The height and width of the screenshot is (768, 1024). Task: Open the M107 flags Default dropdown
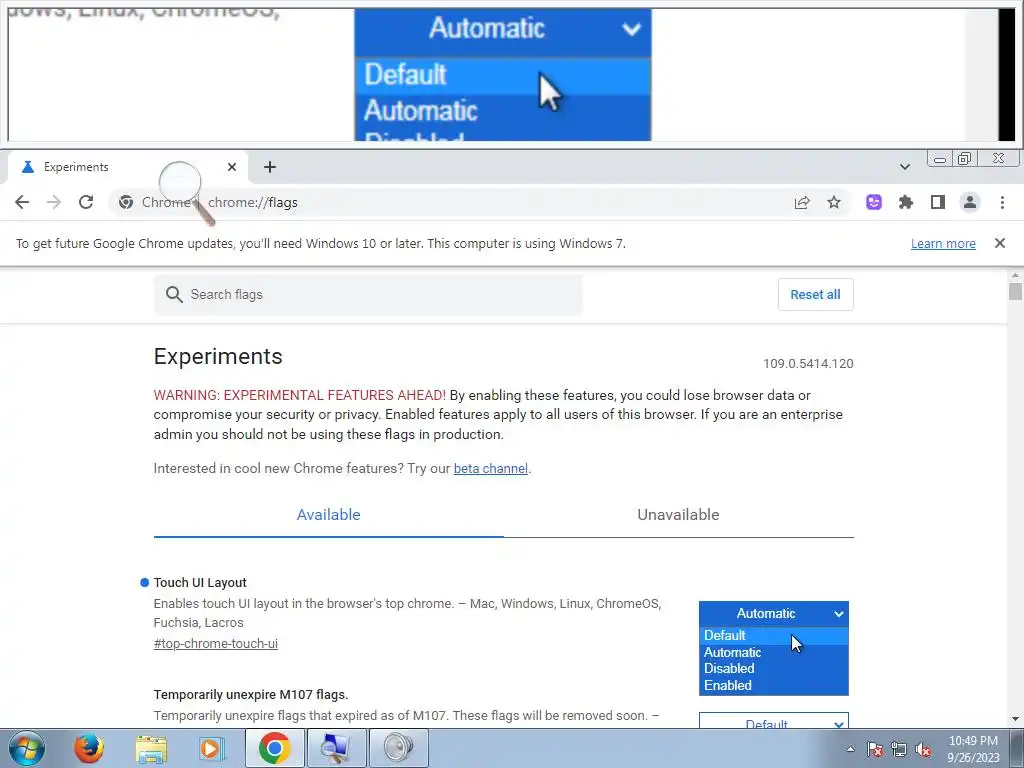click(774, 722)
